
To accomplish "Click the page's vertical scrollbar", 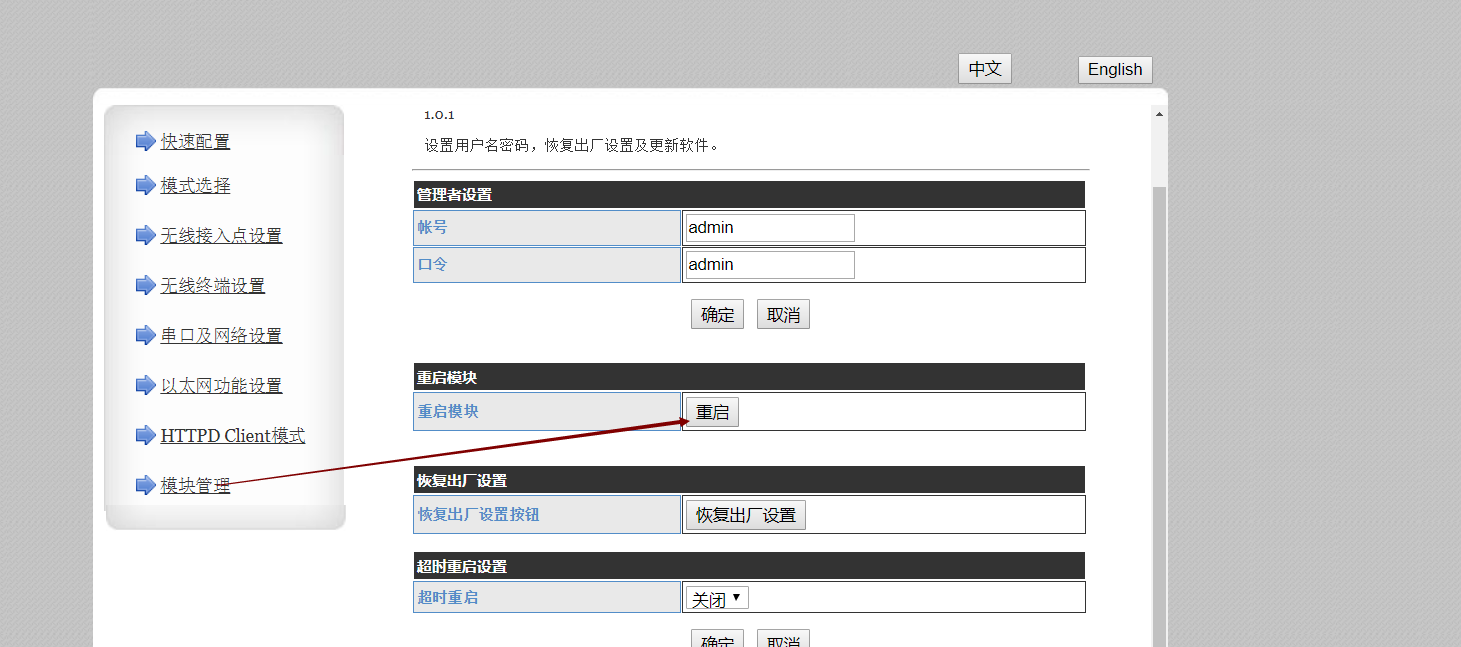I will (x=1159, y=400).
